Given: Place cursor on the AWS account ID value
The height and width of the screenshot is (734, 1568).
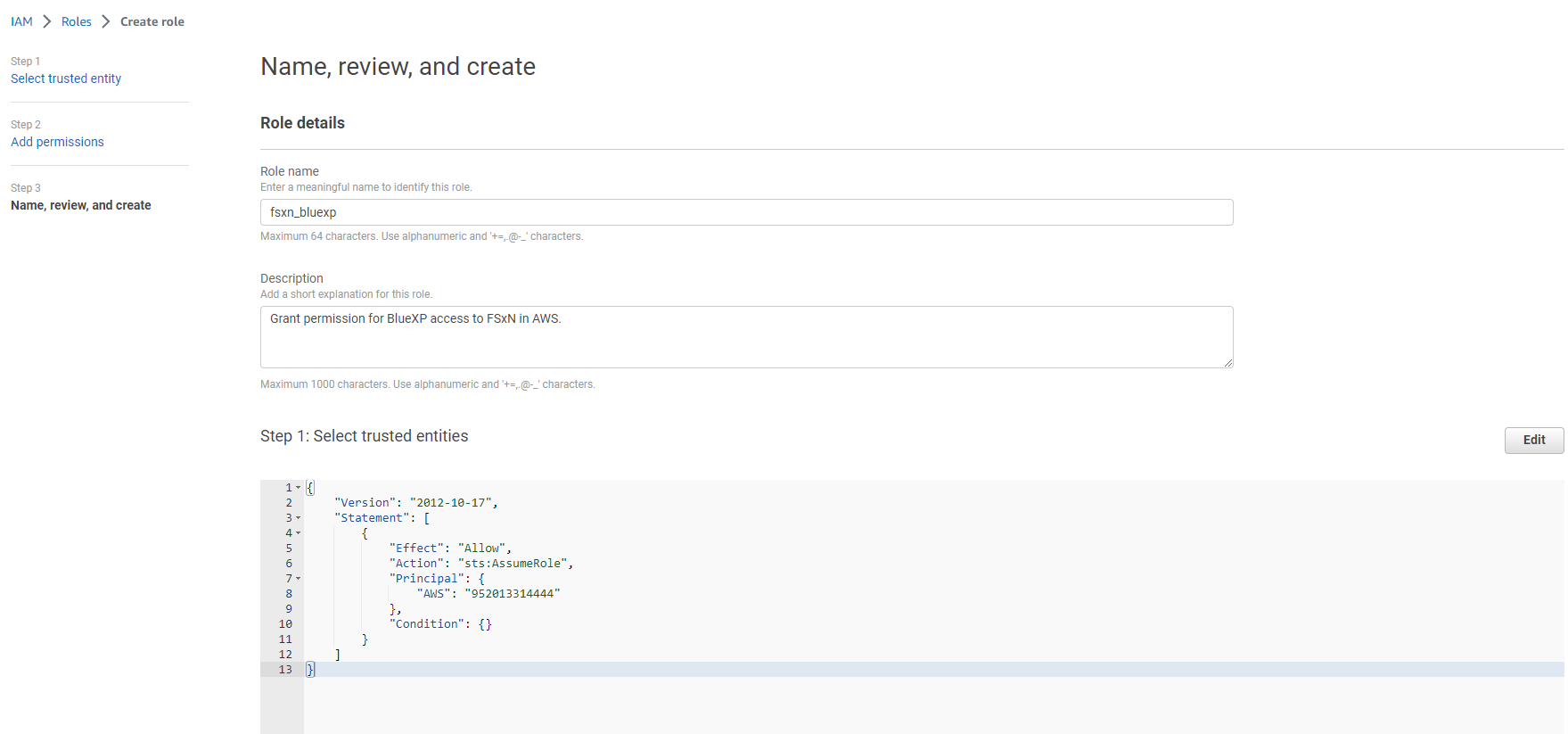Looking at the screenshot, I should pyautogui.click(x=512, y=594).
